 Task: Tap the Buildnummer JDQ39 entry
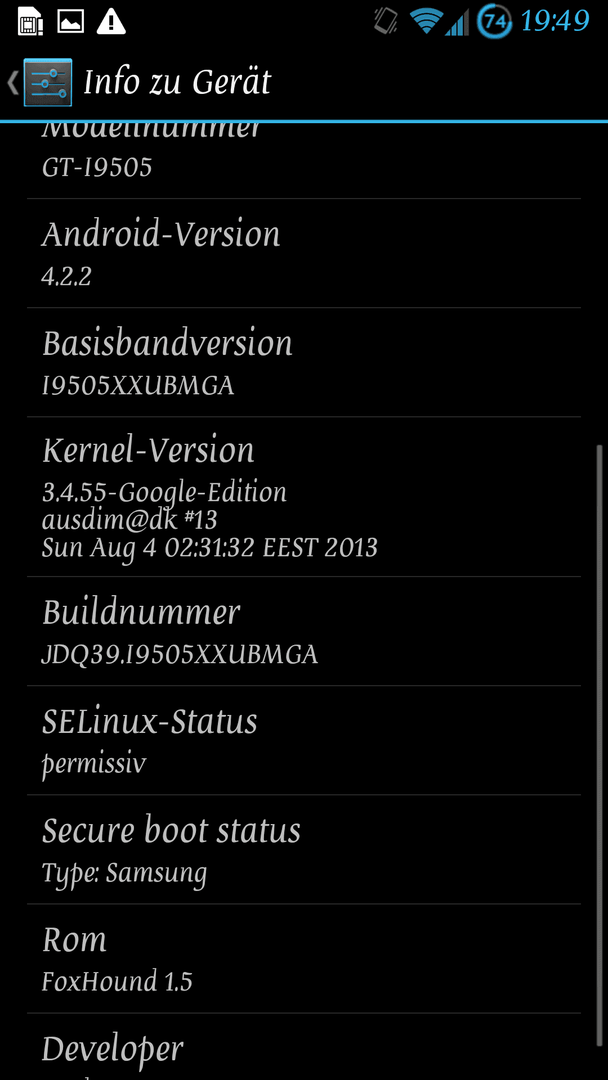304,631
